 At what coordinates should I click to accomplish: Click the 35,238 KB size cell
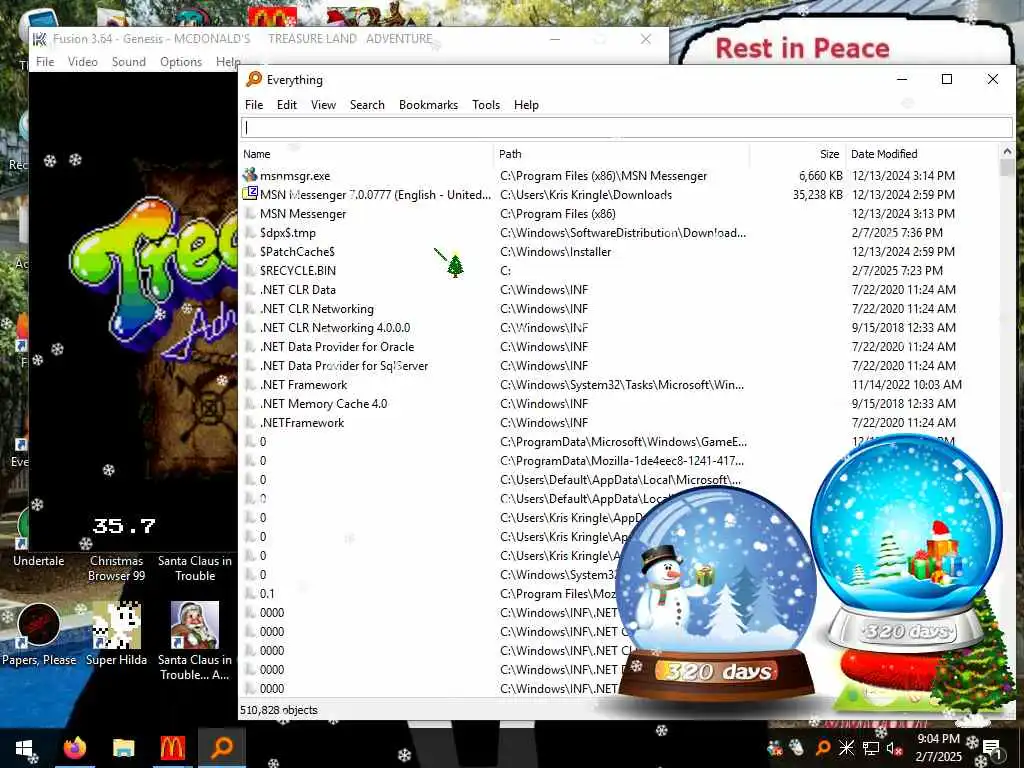pyautogui.click(x=818, y=195)
